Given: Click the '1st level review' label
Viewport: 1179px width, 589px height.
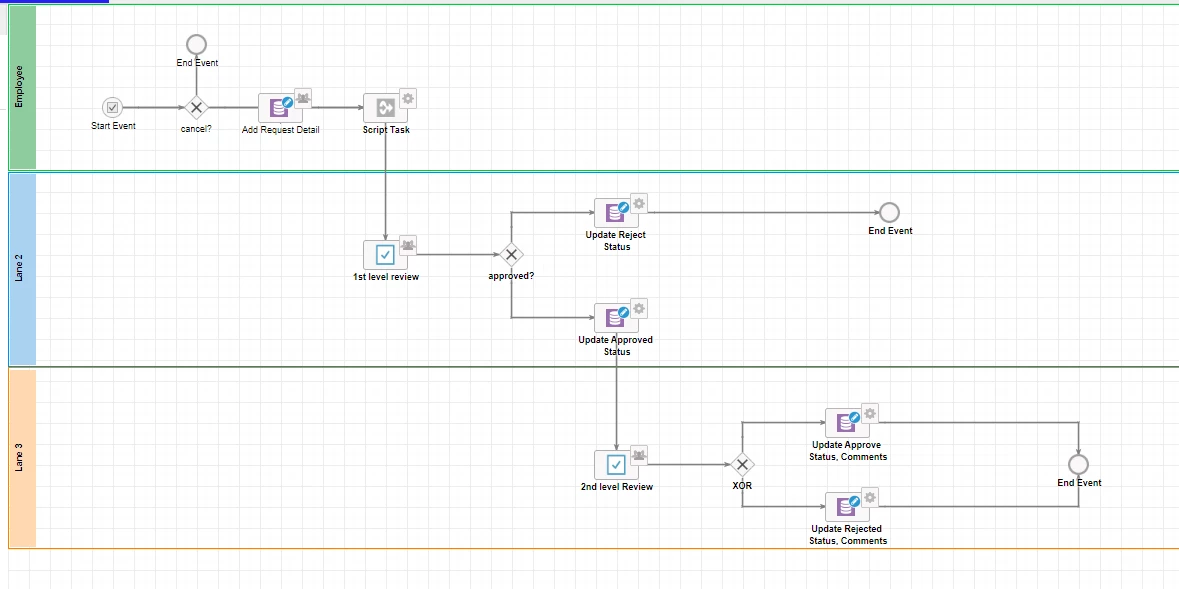Looking at the screenshot, I should 386,277.
